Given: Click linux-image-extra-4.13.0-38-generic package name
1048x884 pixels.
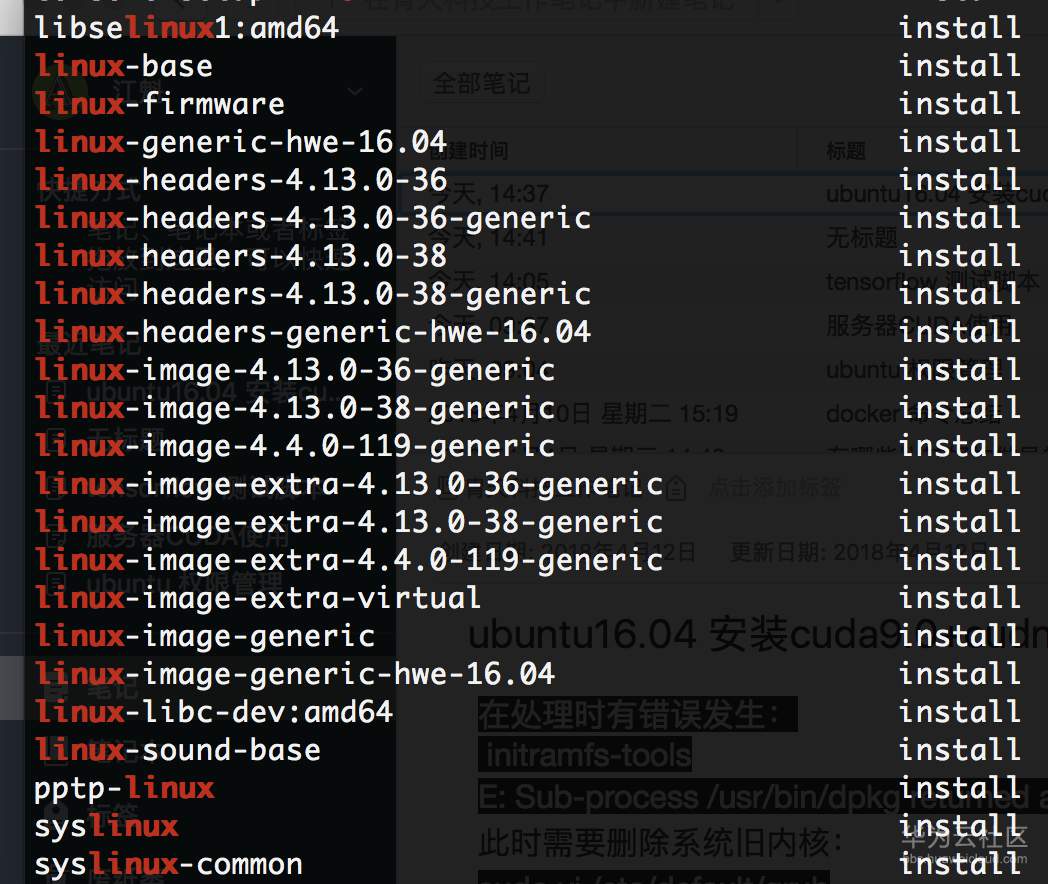Looking at the screenshot, I should (349, 523).
